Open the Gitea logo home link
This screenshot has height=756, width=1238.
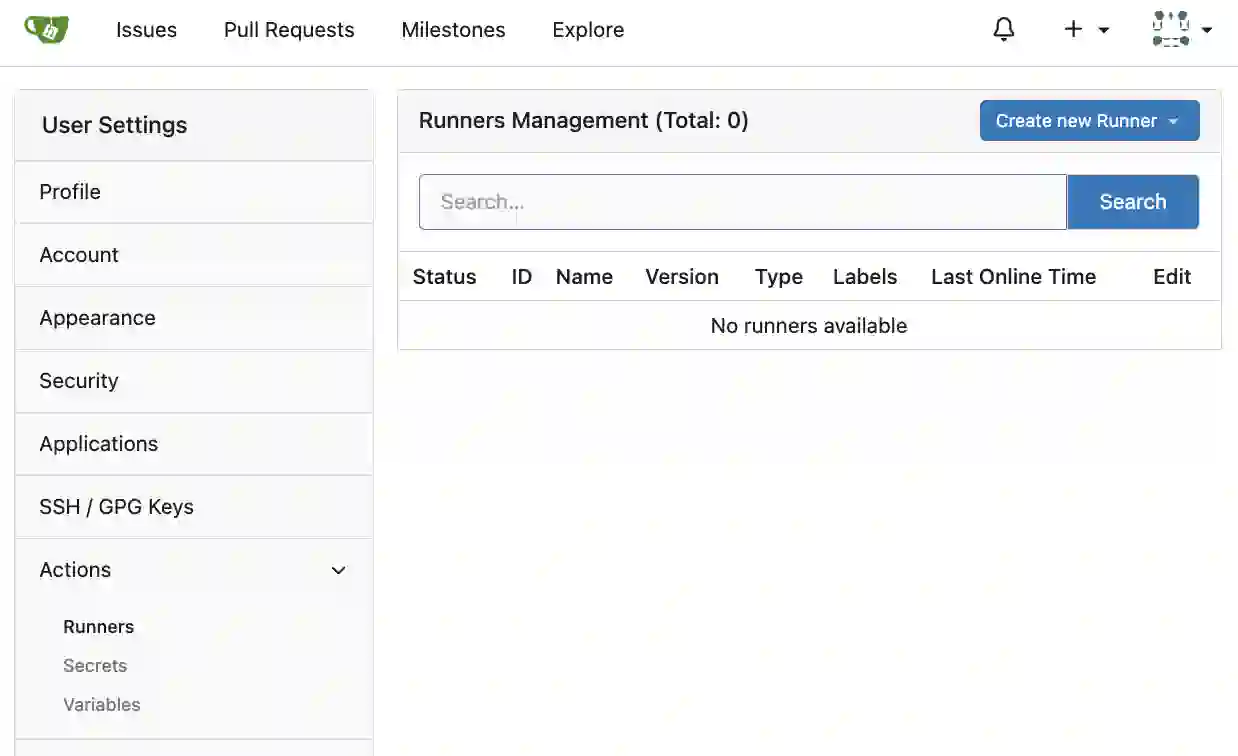pyautogui.click(x=46, y=30)
